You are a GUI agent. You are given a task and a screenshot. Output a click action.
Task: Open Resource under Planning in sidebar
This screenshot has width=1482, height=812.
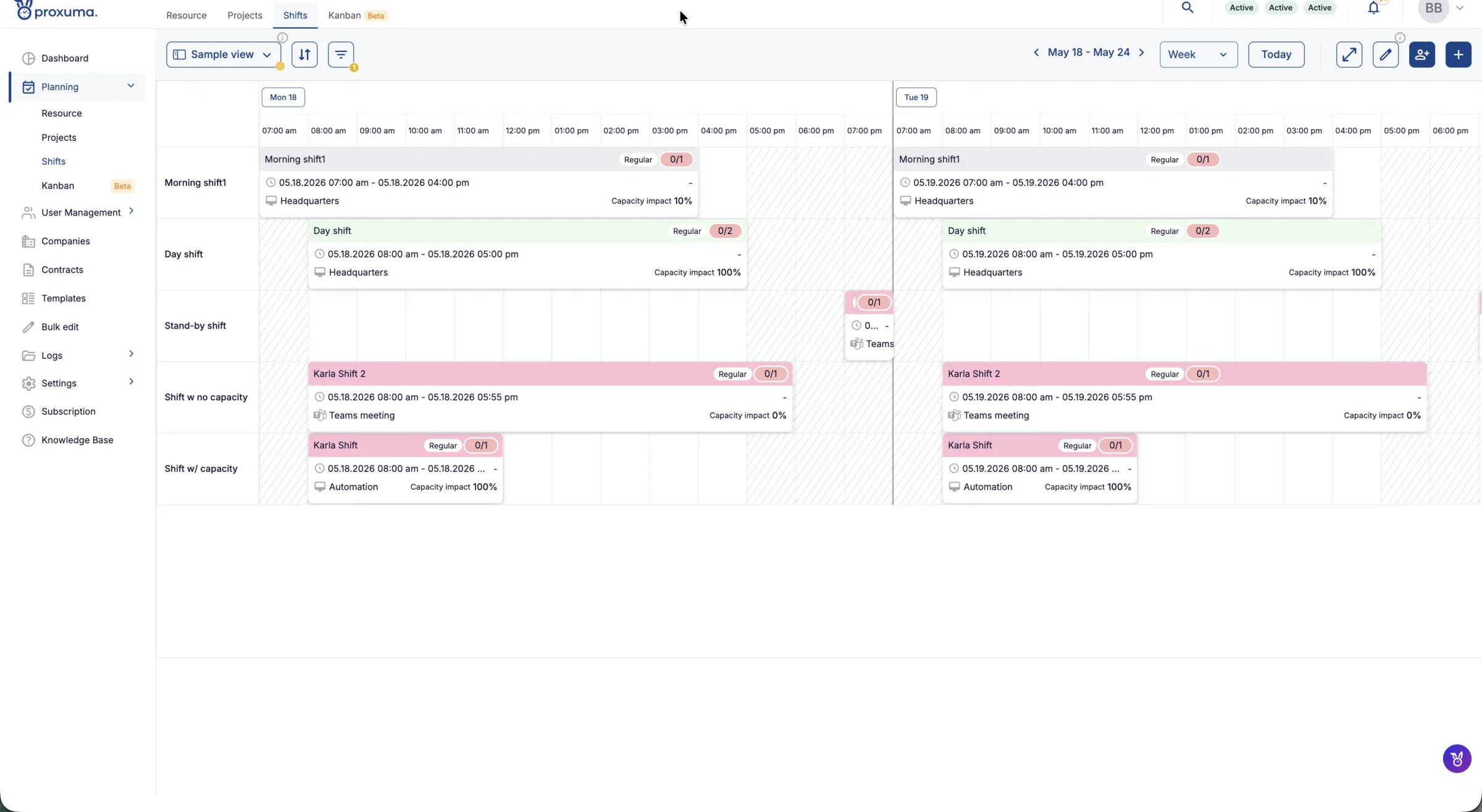pyautogui.click(x=62, y=113)
